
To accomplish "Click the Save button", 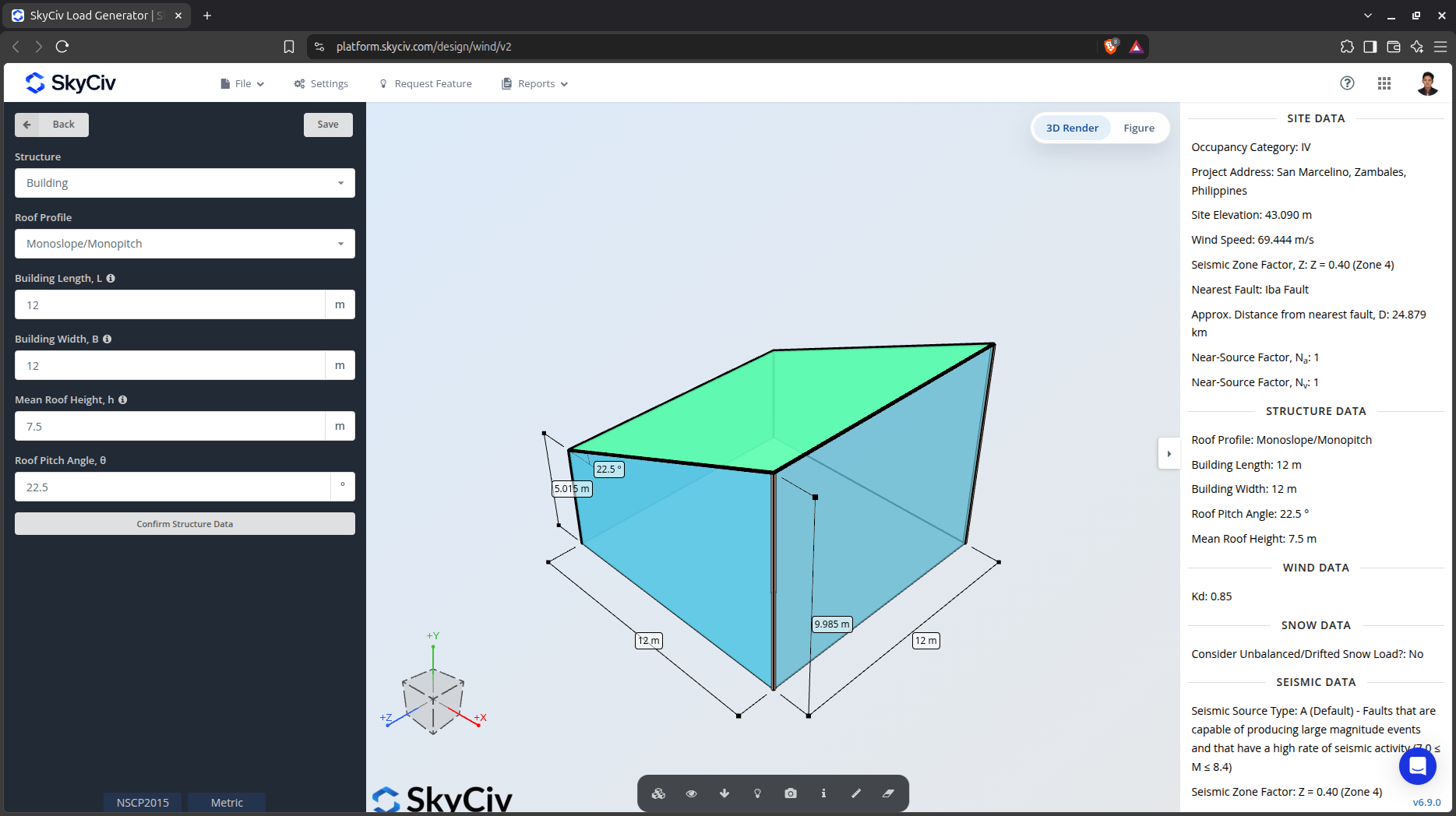I will point(328,125).
